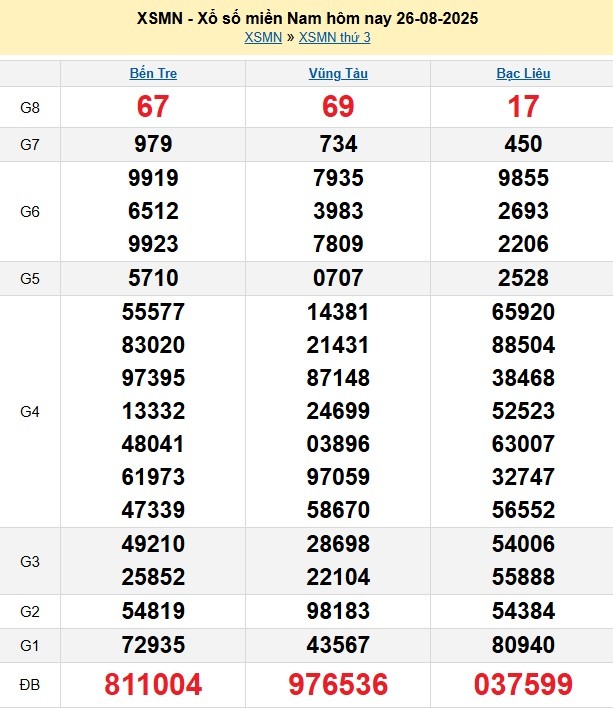Image resolution: width=613 pixels, height=708 pixels.
Task: Select Bến Tre G1 number 72935
Action: 153,645
